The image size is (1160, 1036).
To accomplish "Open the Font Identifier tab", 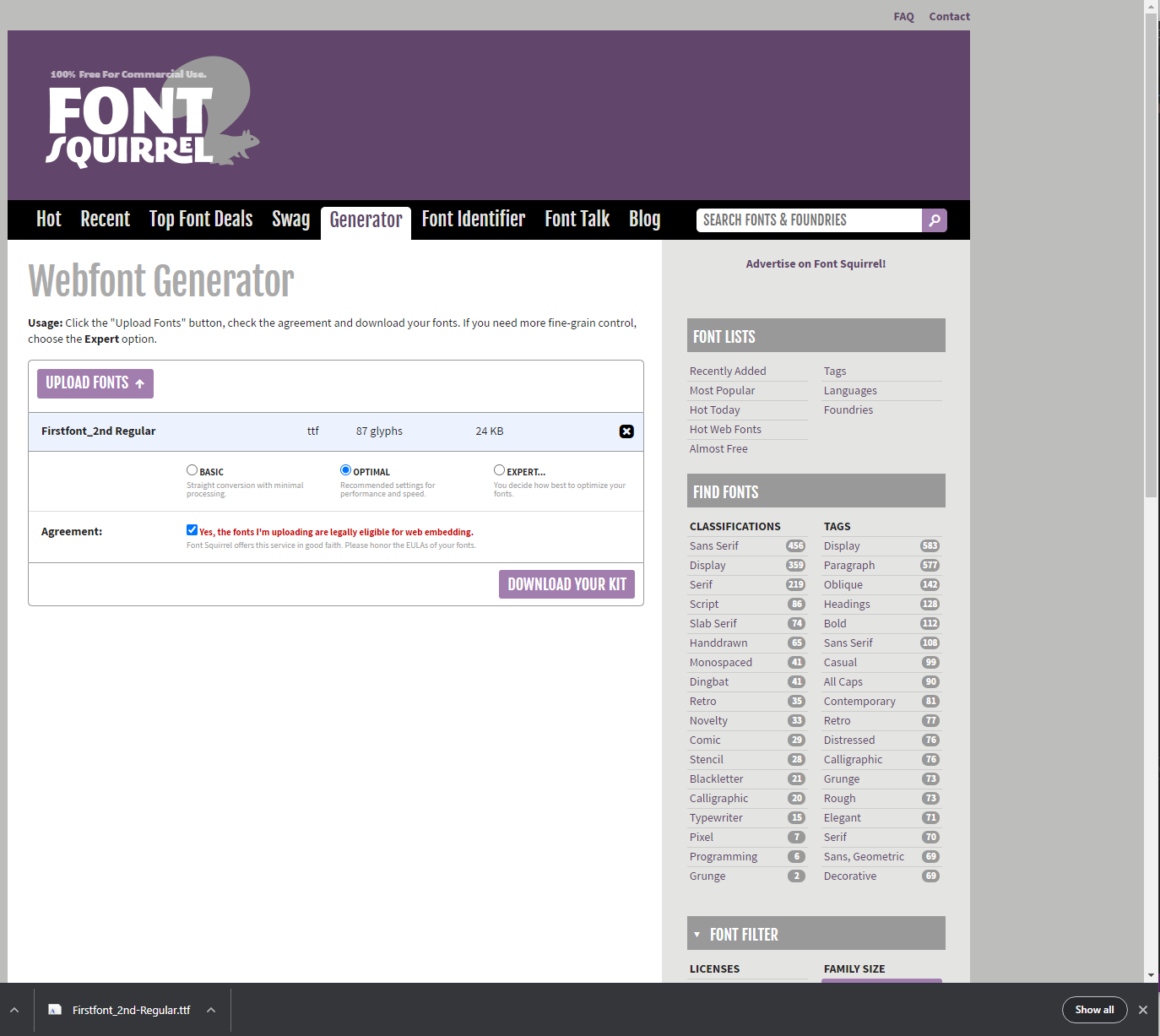I will pos(473,220).
